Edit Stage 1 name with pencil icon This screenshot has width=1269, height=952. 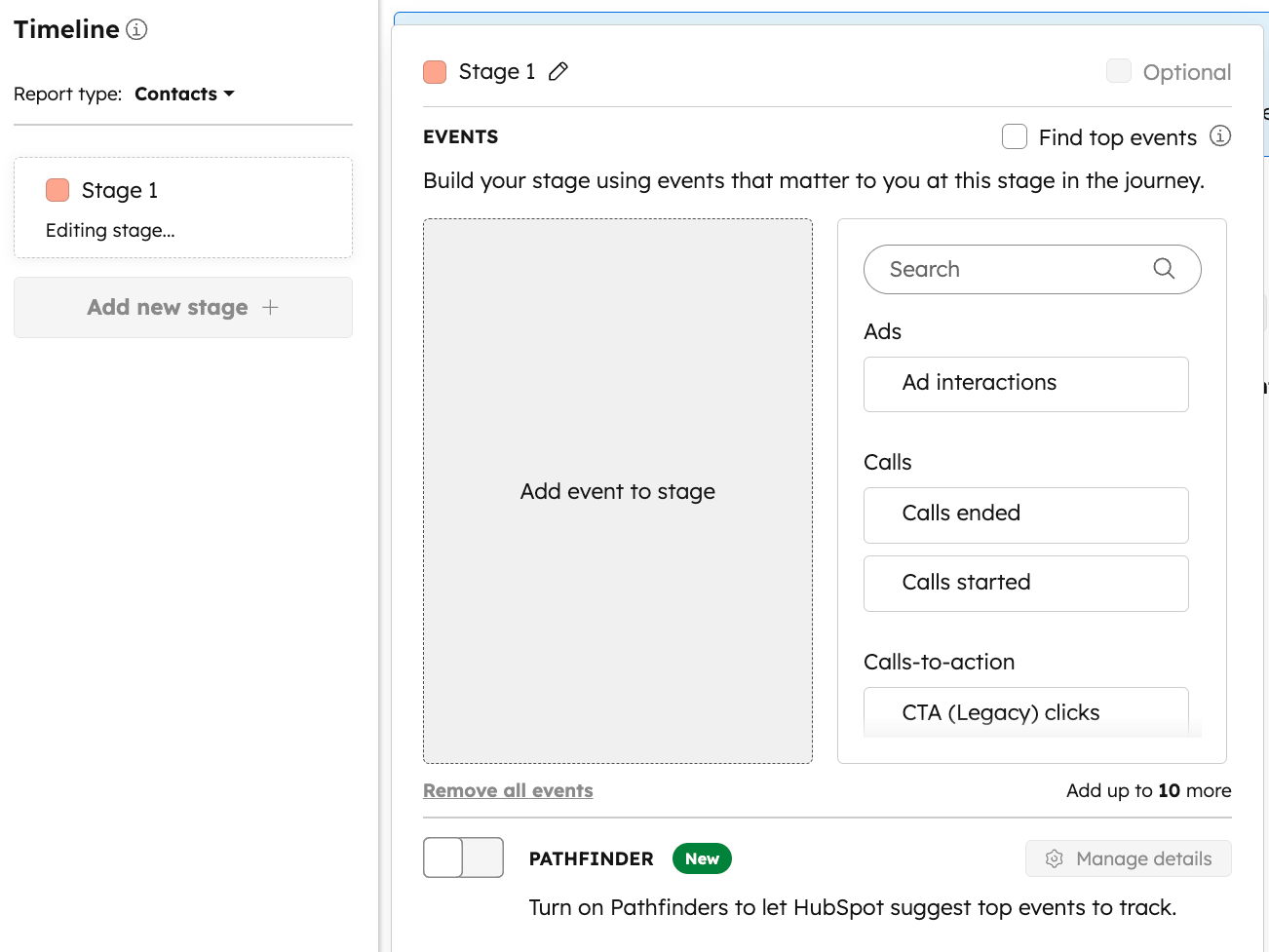(x=558, y=71)
